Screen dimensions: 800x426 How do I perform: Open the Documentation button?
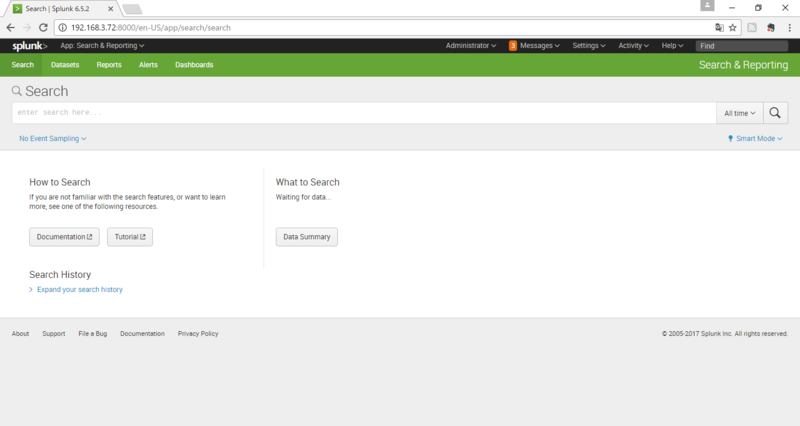[64, 237]
